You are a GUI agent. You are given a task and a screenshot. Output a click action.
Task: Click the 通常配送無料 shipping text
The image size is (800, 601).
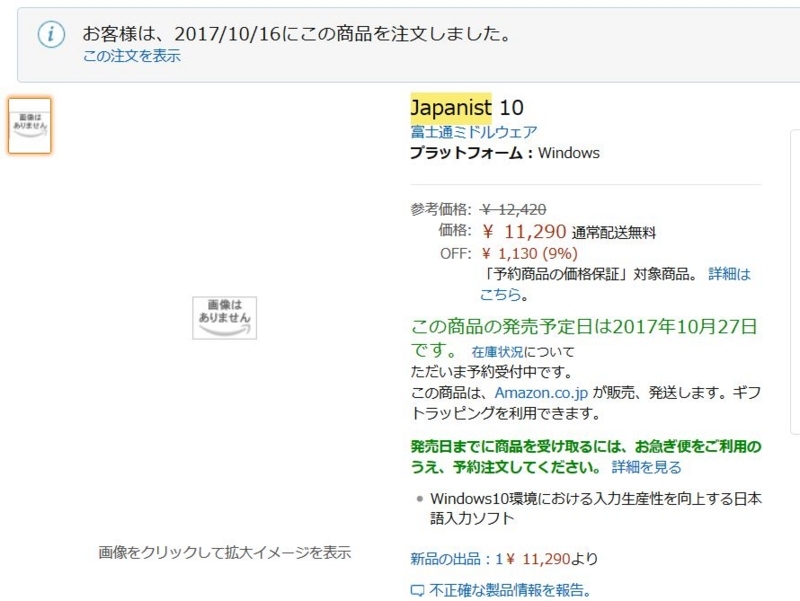(614, 233)
